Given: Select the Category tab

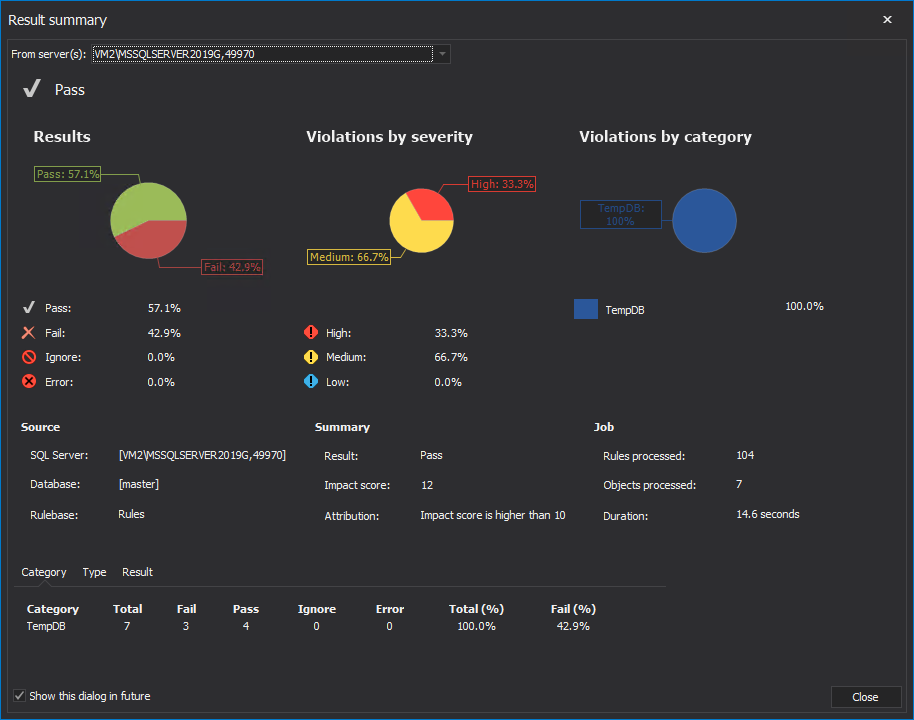Looking at the screenshot, I should (x=44, y=572).
